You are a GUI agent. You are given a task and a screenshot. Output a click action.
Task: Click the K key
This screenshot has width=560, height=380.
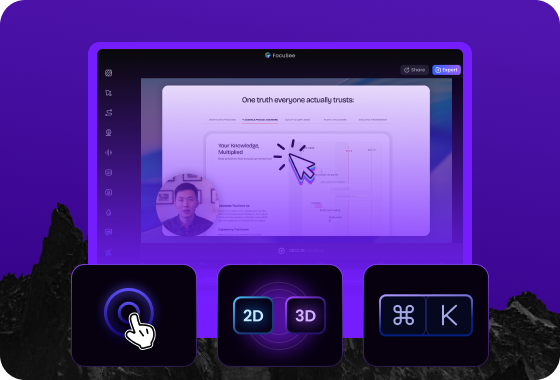pyautogui.click(x=449, y=315)
